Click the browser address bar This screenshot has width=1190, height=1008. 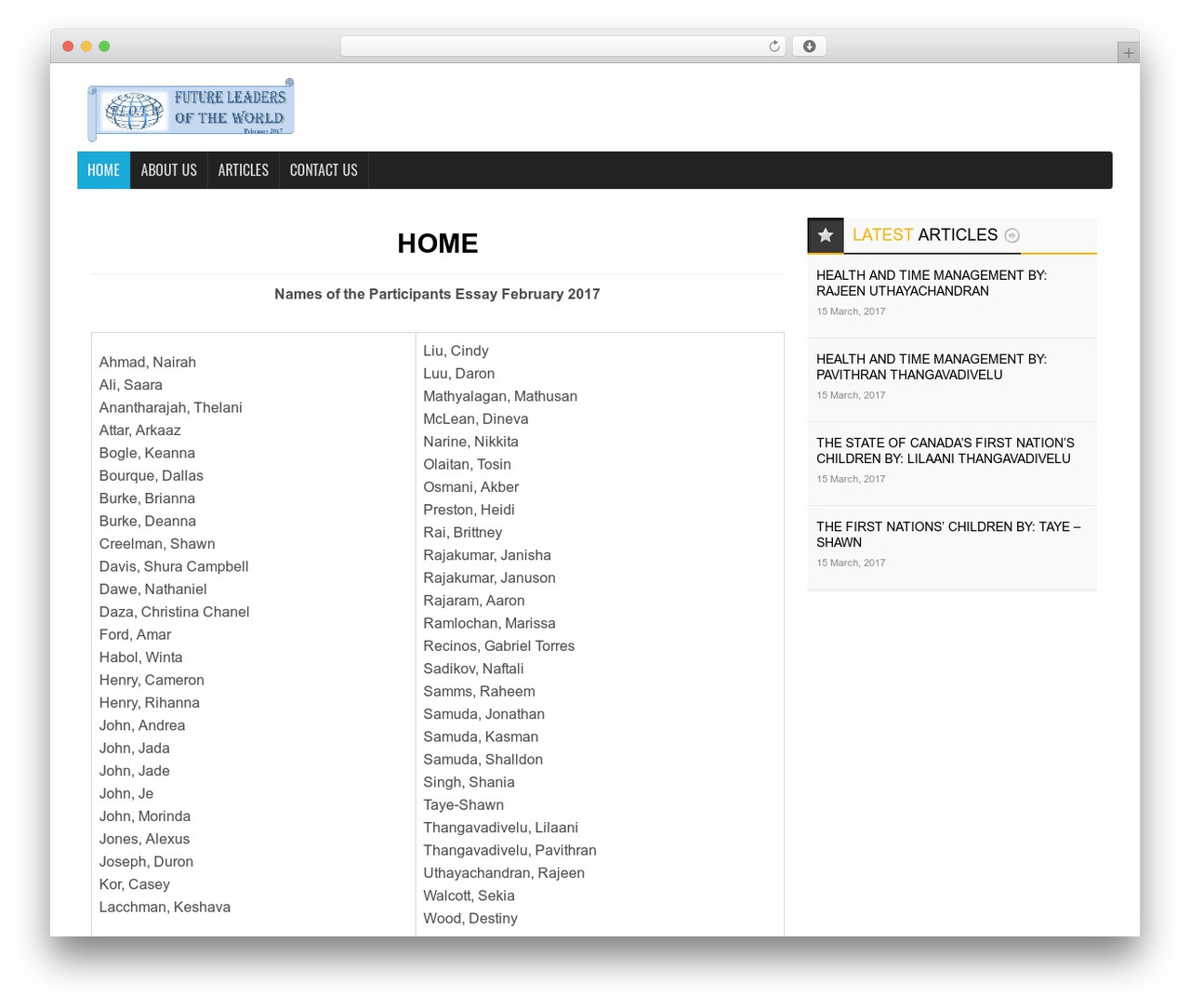[x=562, y=46]
